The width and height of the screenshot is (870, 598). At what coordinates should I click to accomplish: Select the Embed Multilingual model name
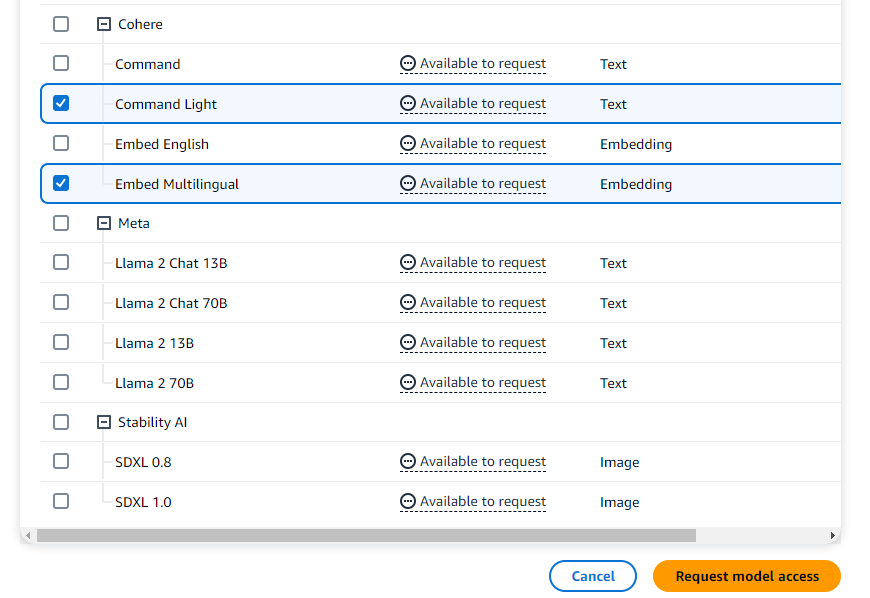click(177, 184)
